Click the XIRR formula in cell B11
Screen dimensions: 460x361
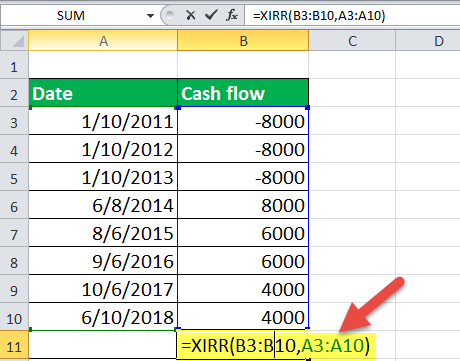pyautogui.click(x=276, y=346)
